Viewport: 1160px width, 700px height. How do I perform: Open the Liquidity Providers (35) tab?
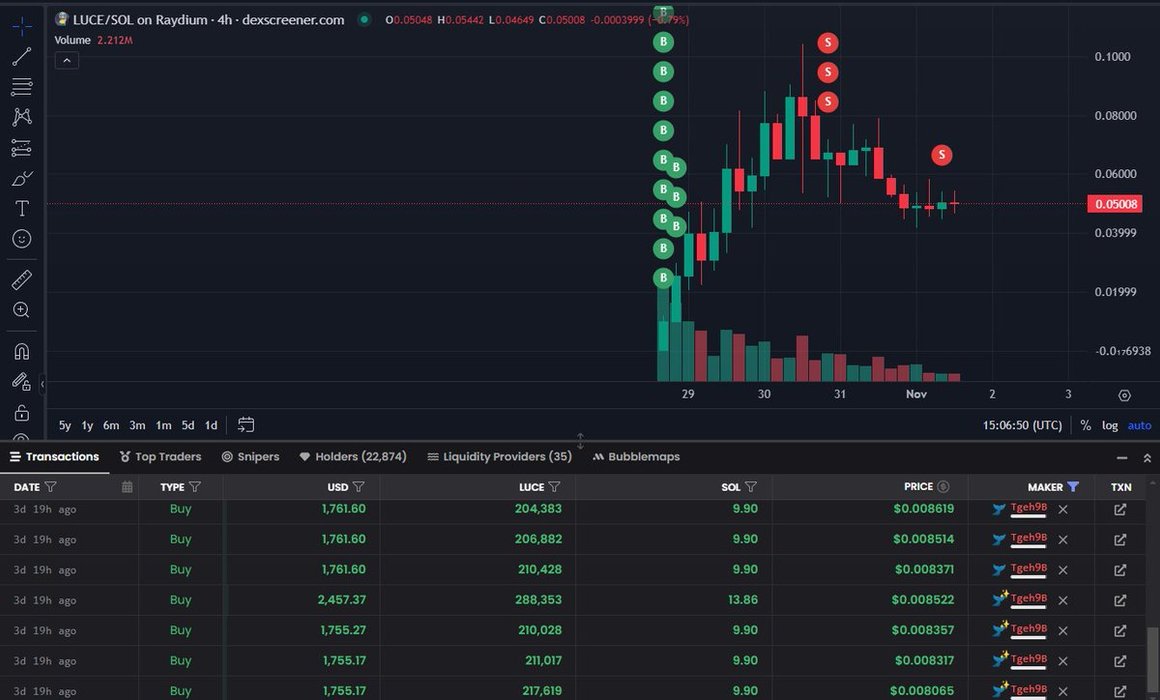499,457
